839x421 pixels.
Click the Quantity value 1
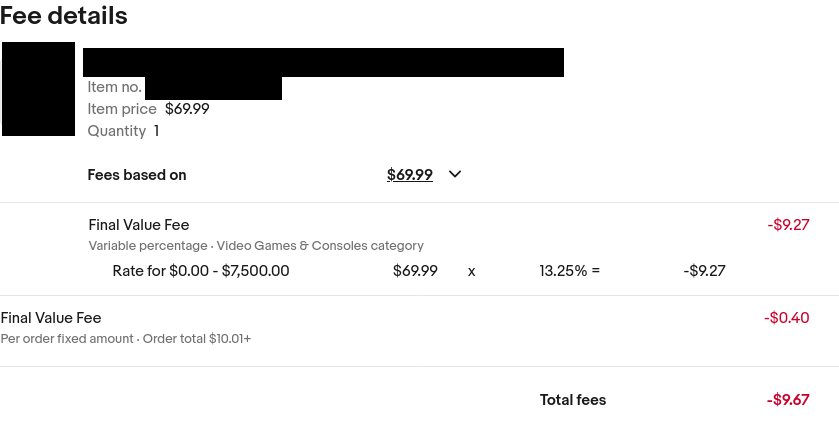coord(156,131)
